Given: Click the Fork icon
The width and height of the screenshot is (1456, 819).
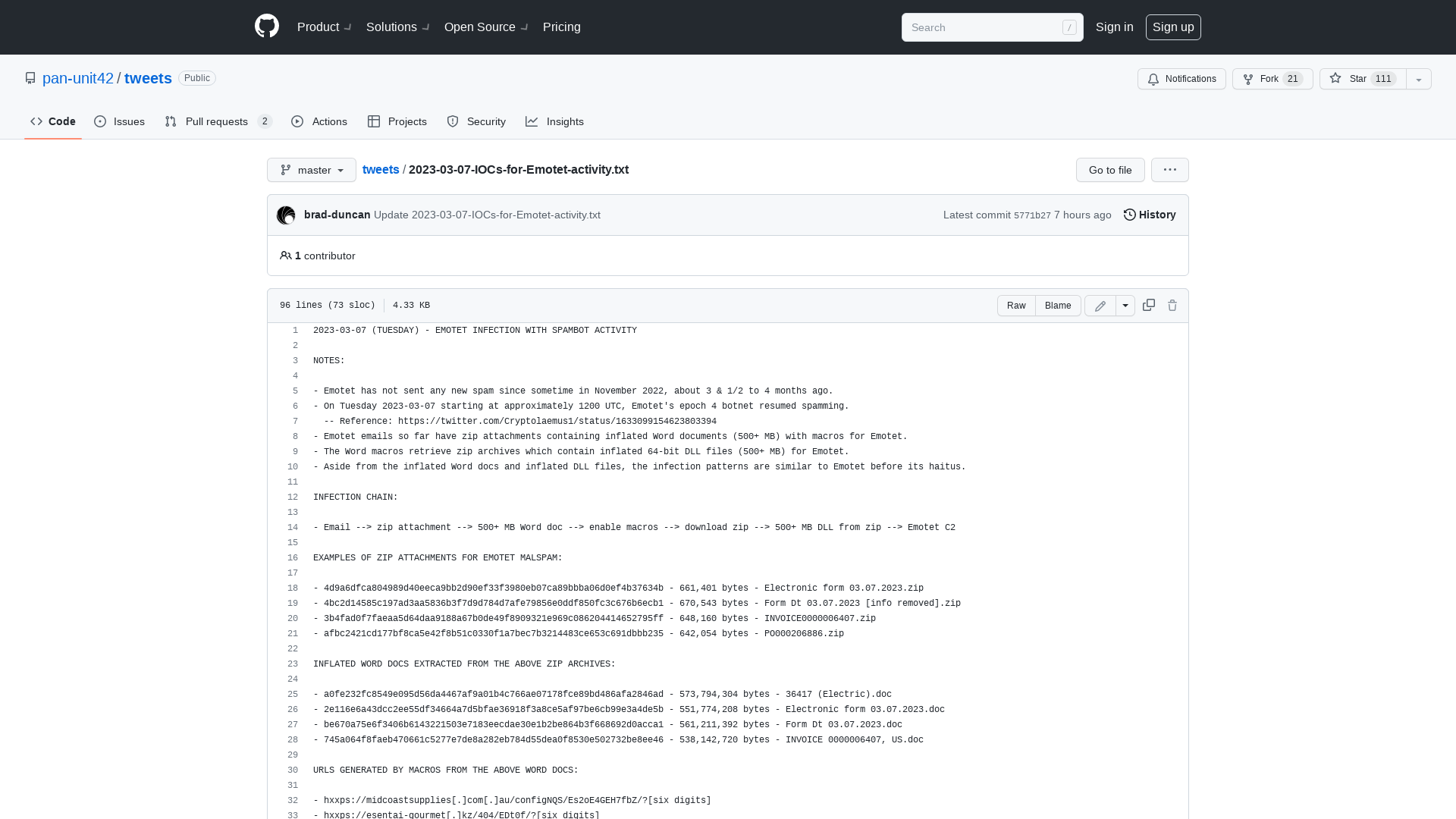Looking at the screenshot, I should click(x=1248, y=79).
